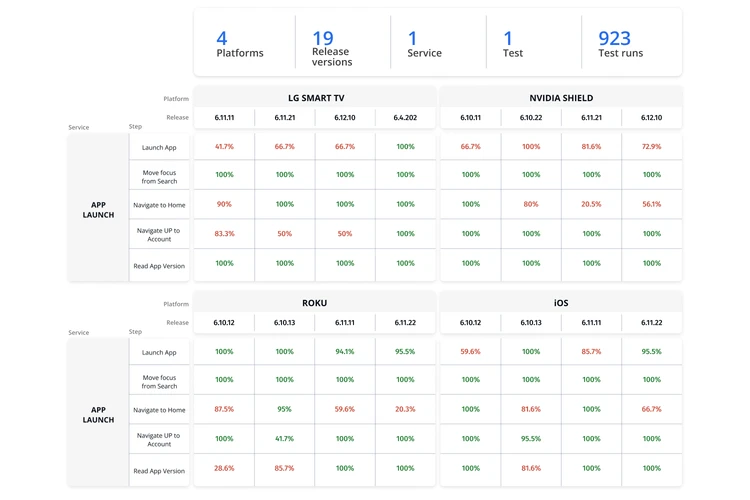The image size is (750, 500).
Task: Choose NVIDIA Shield release 6.10.11
Action: pos(471,117)
